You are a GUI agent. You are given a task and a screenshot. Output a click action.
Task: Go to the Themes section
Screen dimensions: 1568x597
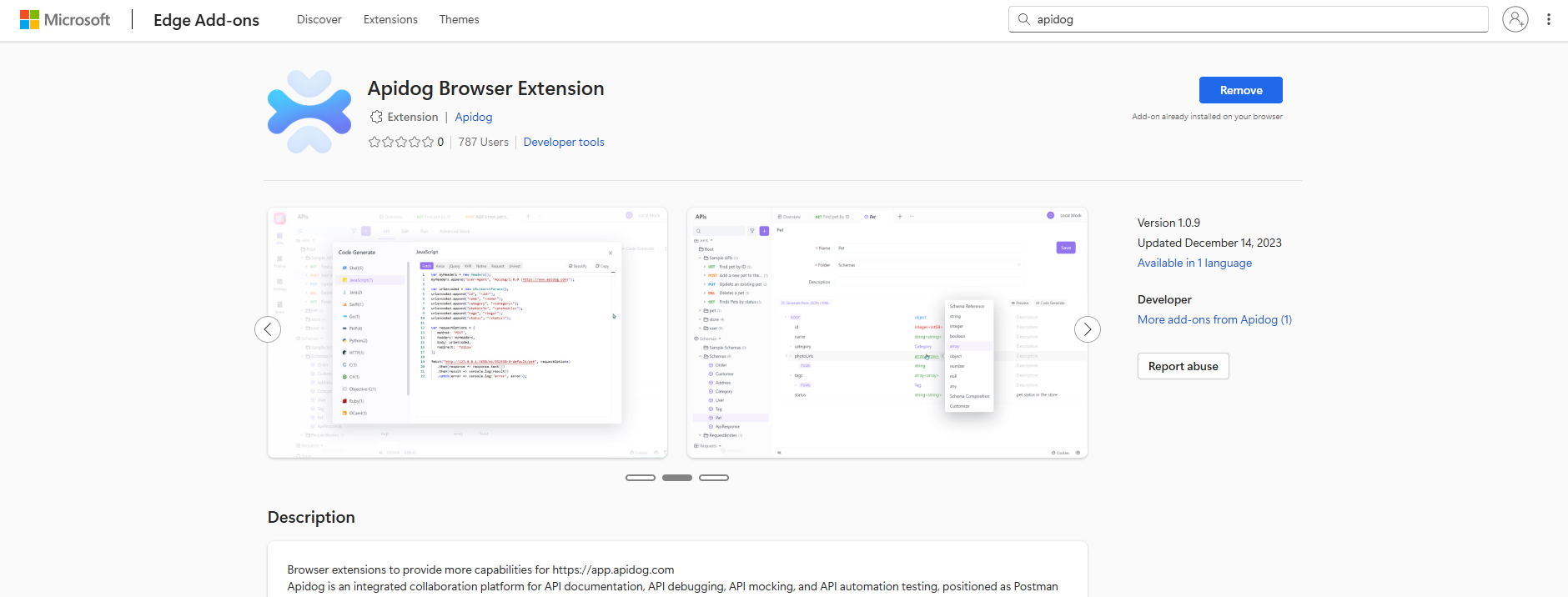pyautogui.click(x=460, y=19)
